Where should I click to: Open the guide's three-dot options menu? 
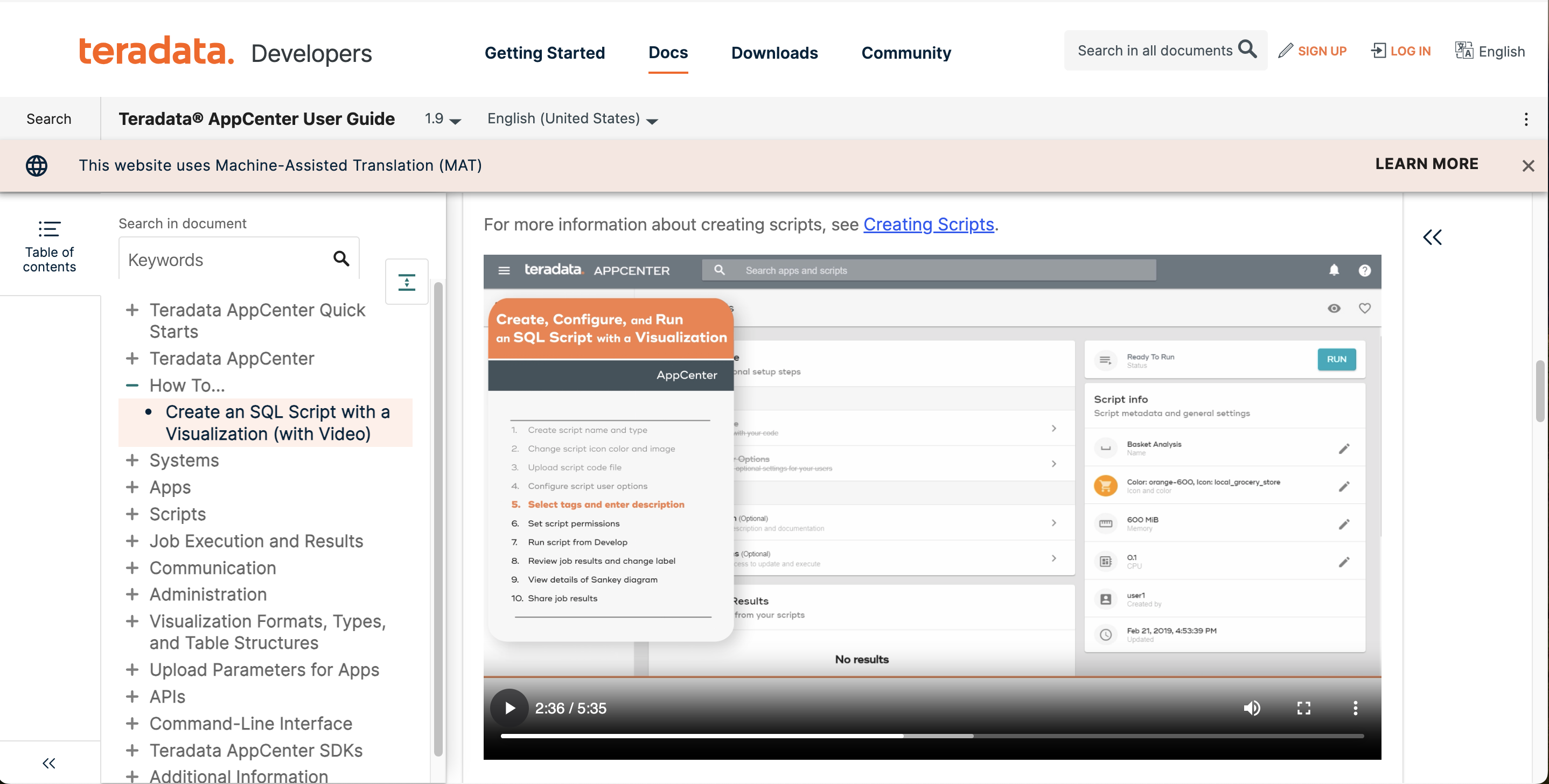click(x=1525, y=119)
